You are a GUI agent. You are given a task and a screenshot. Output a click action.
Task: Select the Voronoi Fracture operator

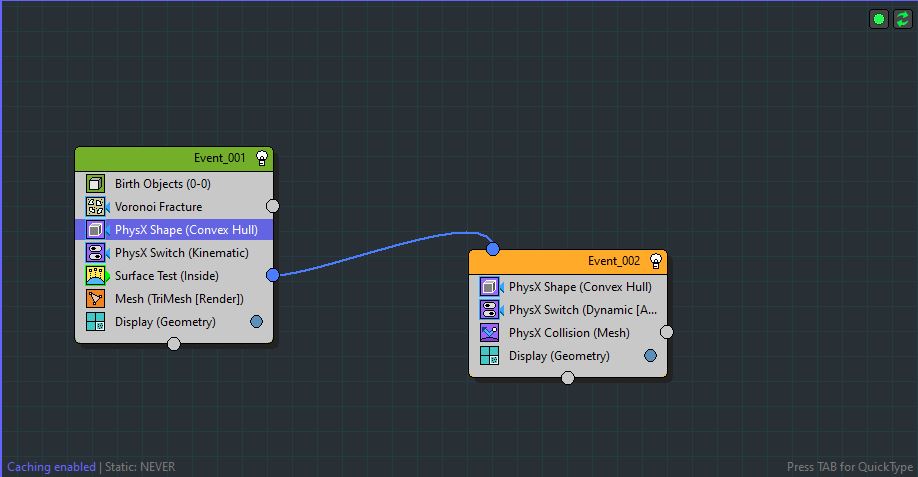[x=174, y=207]
